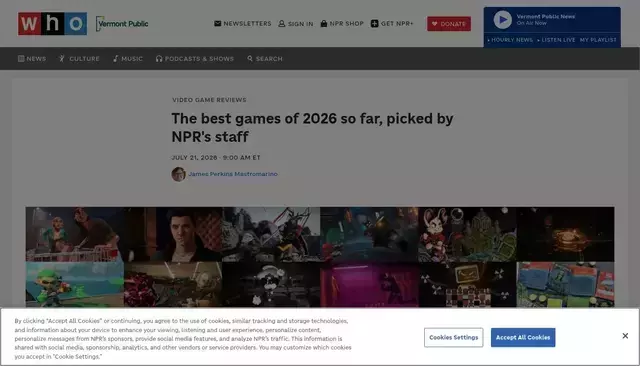640x366 pixels.
Task: Click the Culture section icon
Action: 62,59
